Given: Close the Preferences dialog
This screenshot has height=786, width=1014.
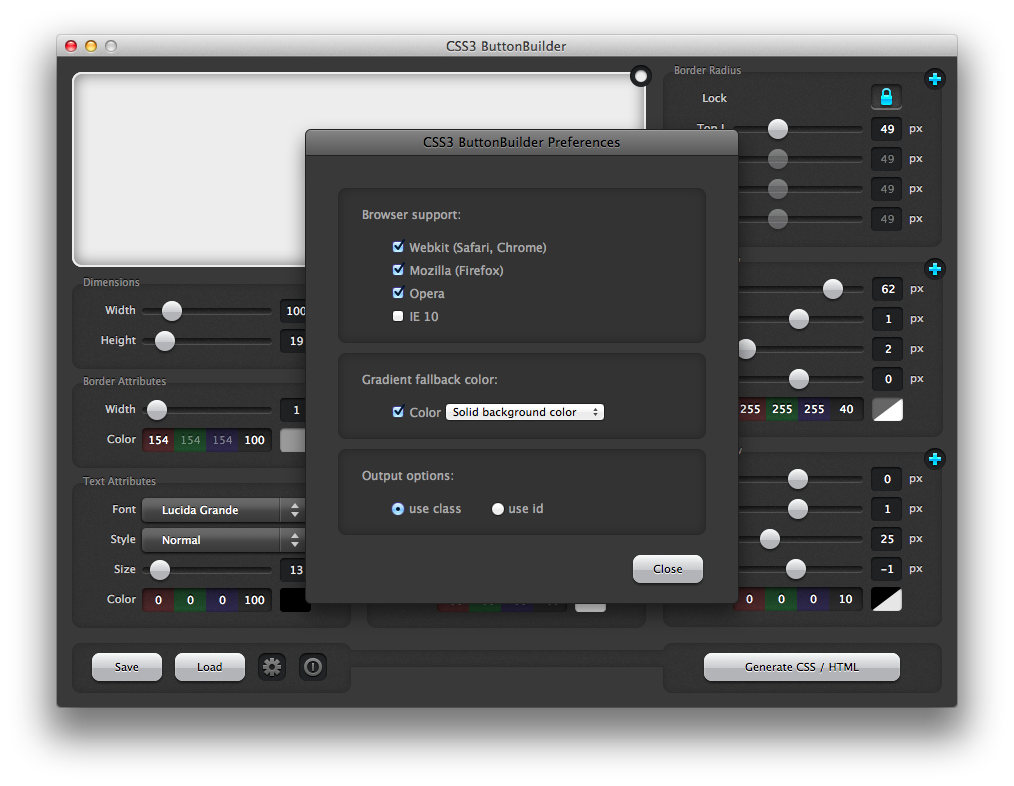Looking at the screenshot, I should click(x=667, y=569).
